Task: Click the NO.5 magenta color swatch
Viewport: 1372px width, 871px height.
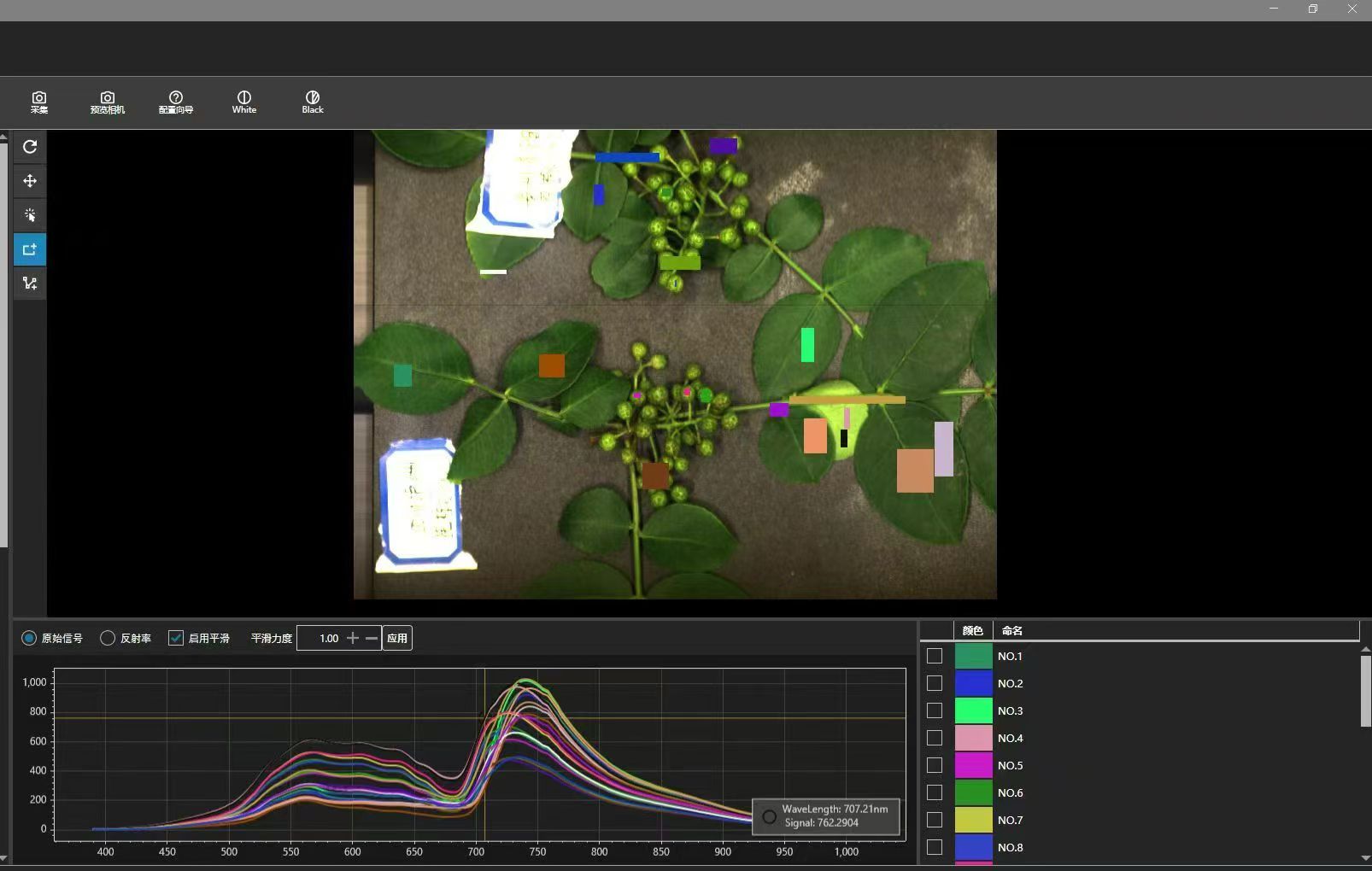Action: pos(973,765)
